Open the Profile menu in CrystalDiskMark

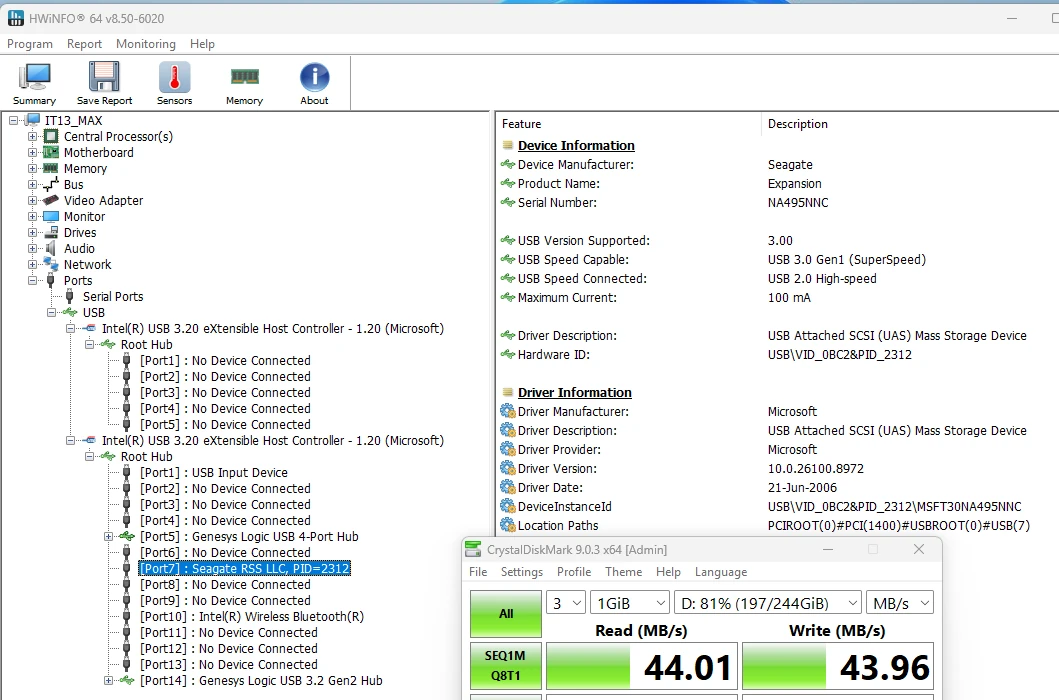[574, 572]
